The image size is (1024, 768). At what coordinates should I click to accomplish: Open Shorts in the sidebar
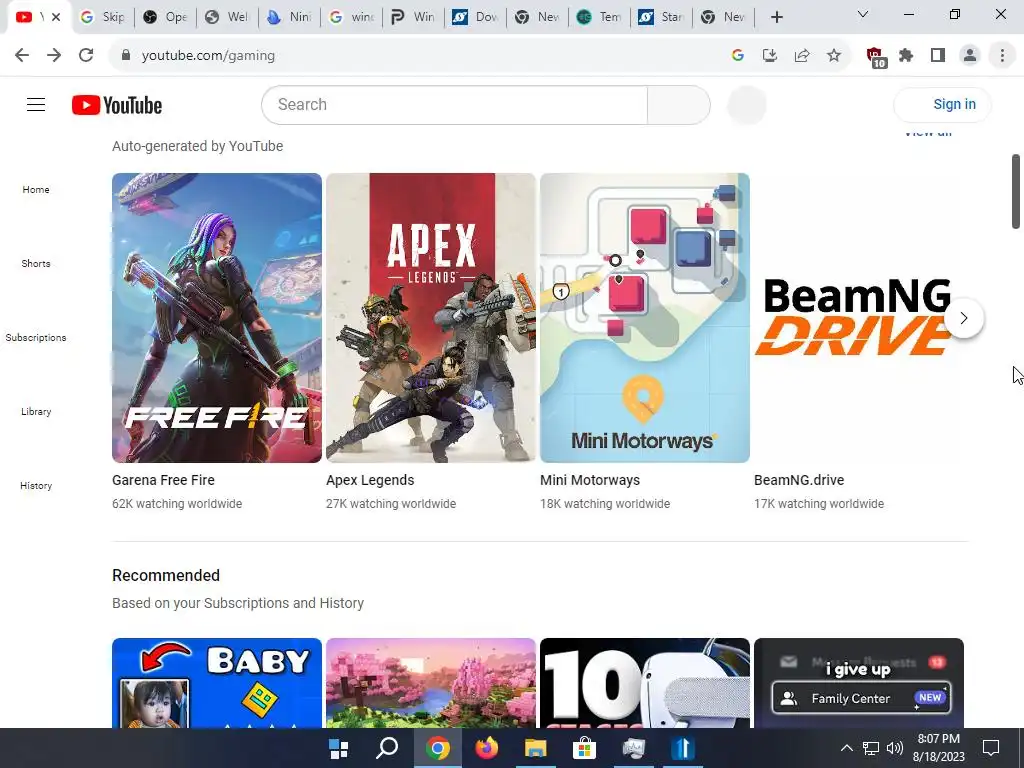click(36, 263)
